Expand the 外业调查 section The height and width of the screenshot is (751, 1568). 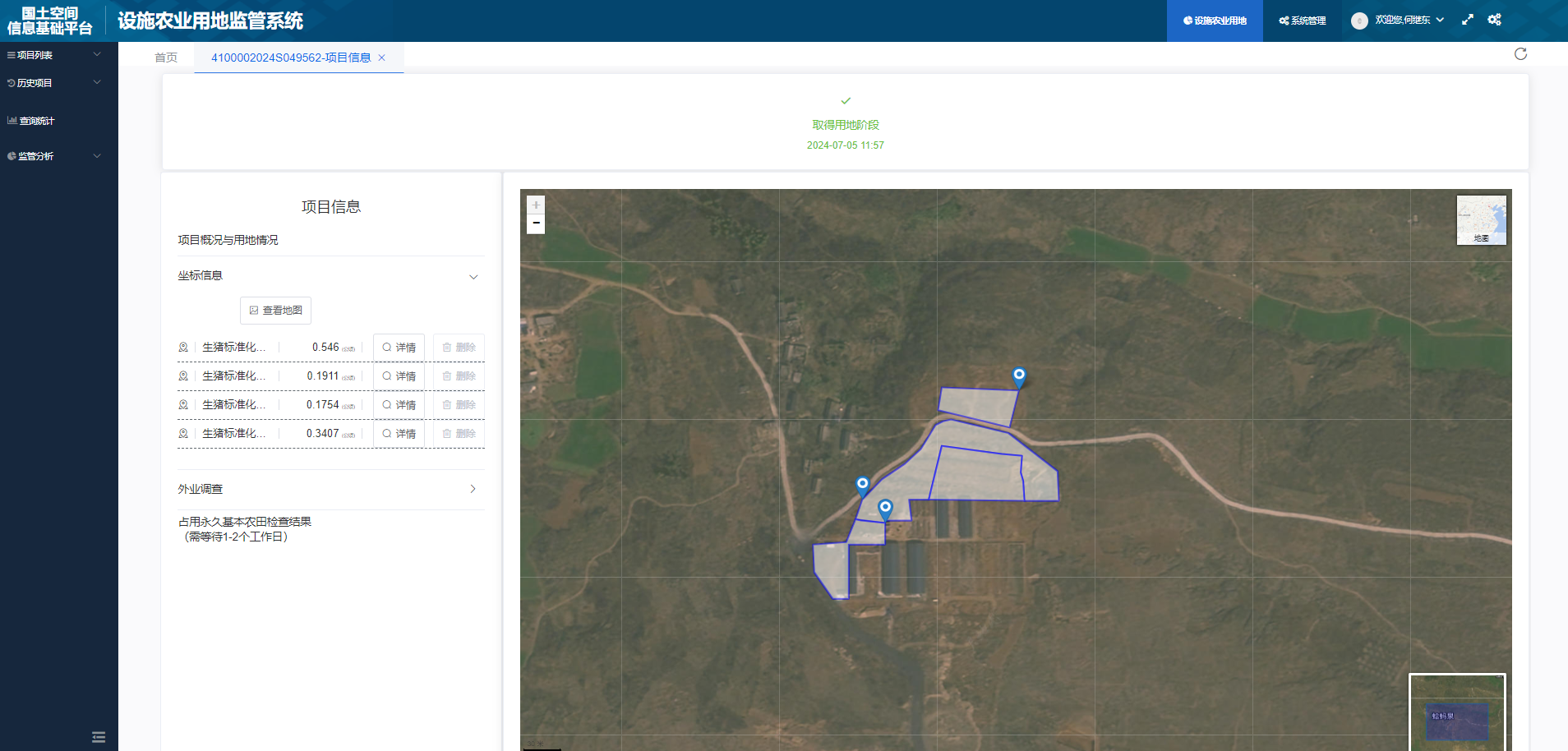coord(473,489)
